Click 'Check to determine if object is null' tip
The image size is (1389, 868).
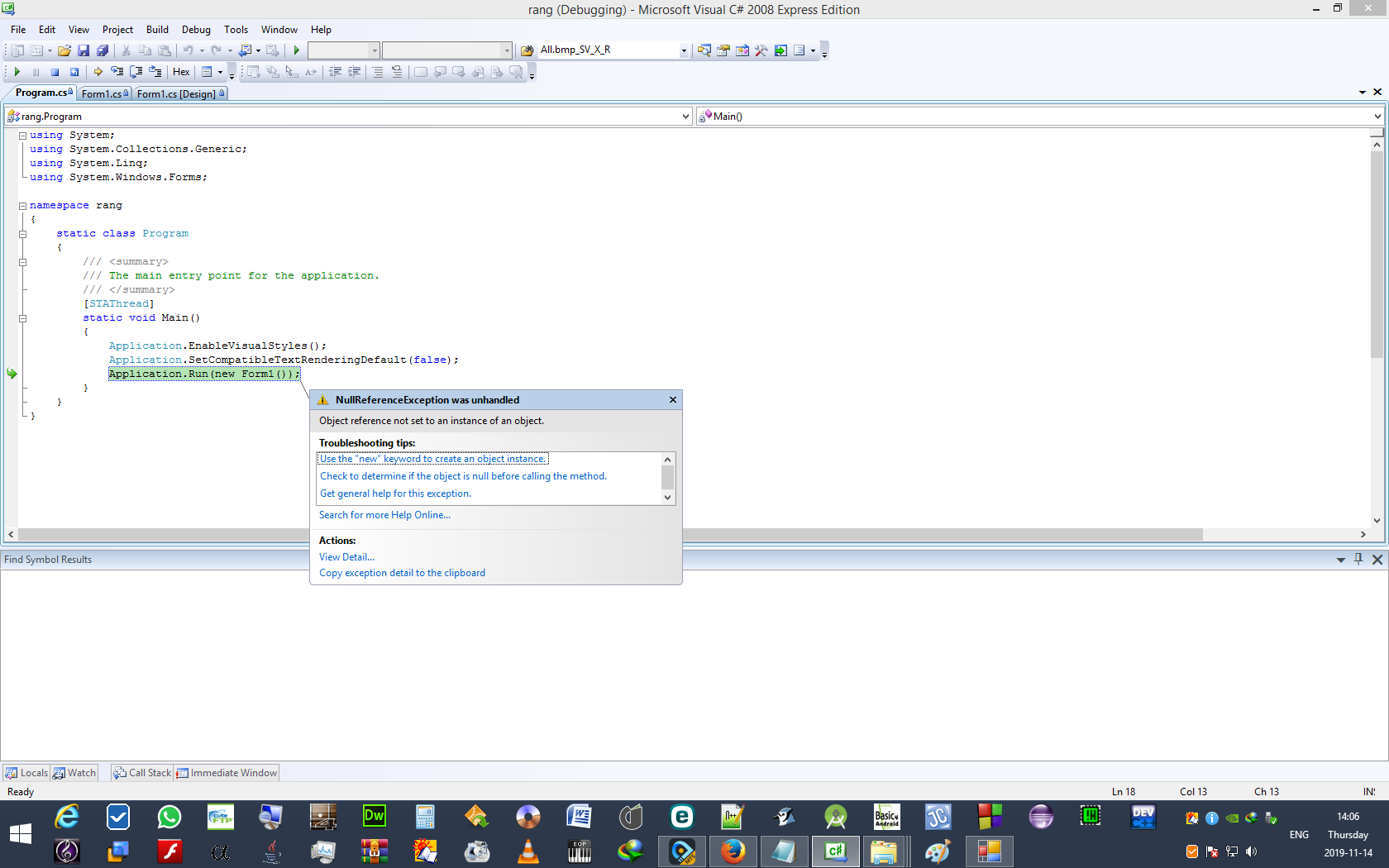tap(463, 476)
